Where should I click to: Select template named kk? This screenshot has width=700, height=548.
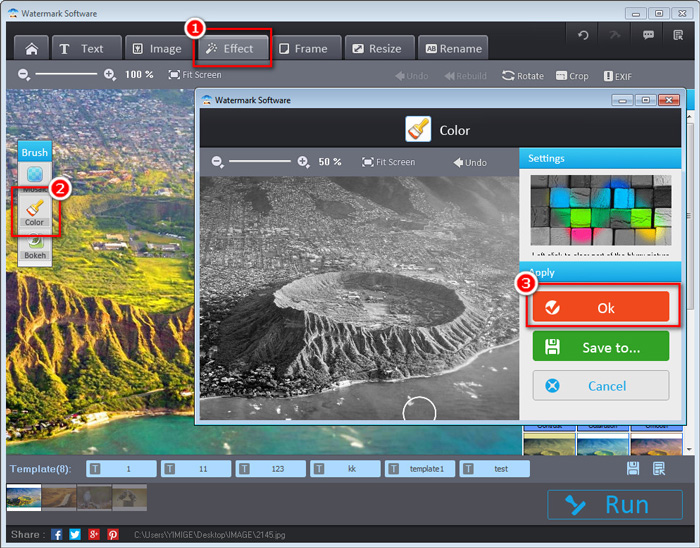pyautogui.click(x=345, y=469)
